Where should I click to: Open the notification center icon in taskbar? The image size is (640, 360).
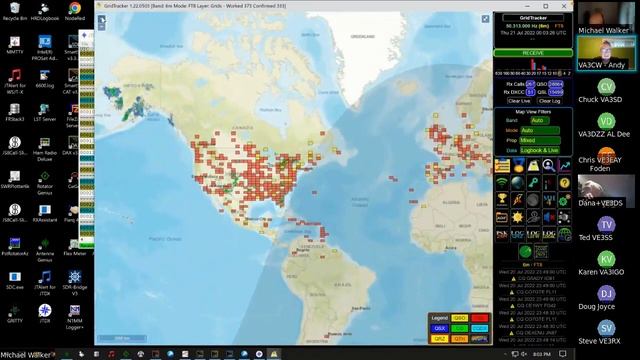pos(563,354)
